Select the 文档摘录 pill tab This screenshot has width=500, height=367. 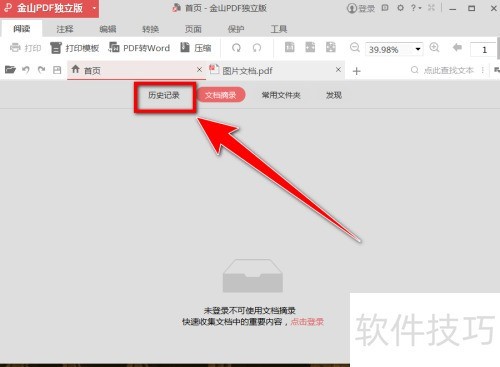(x=221, y=95)
